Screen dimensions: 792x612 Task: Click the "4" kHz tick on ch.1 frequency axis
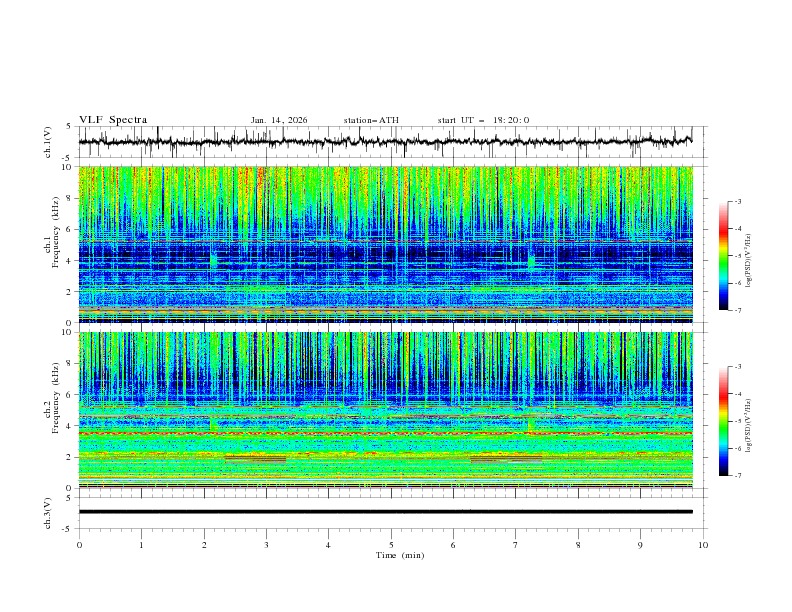[70, 261]
